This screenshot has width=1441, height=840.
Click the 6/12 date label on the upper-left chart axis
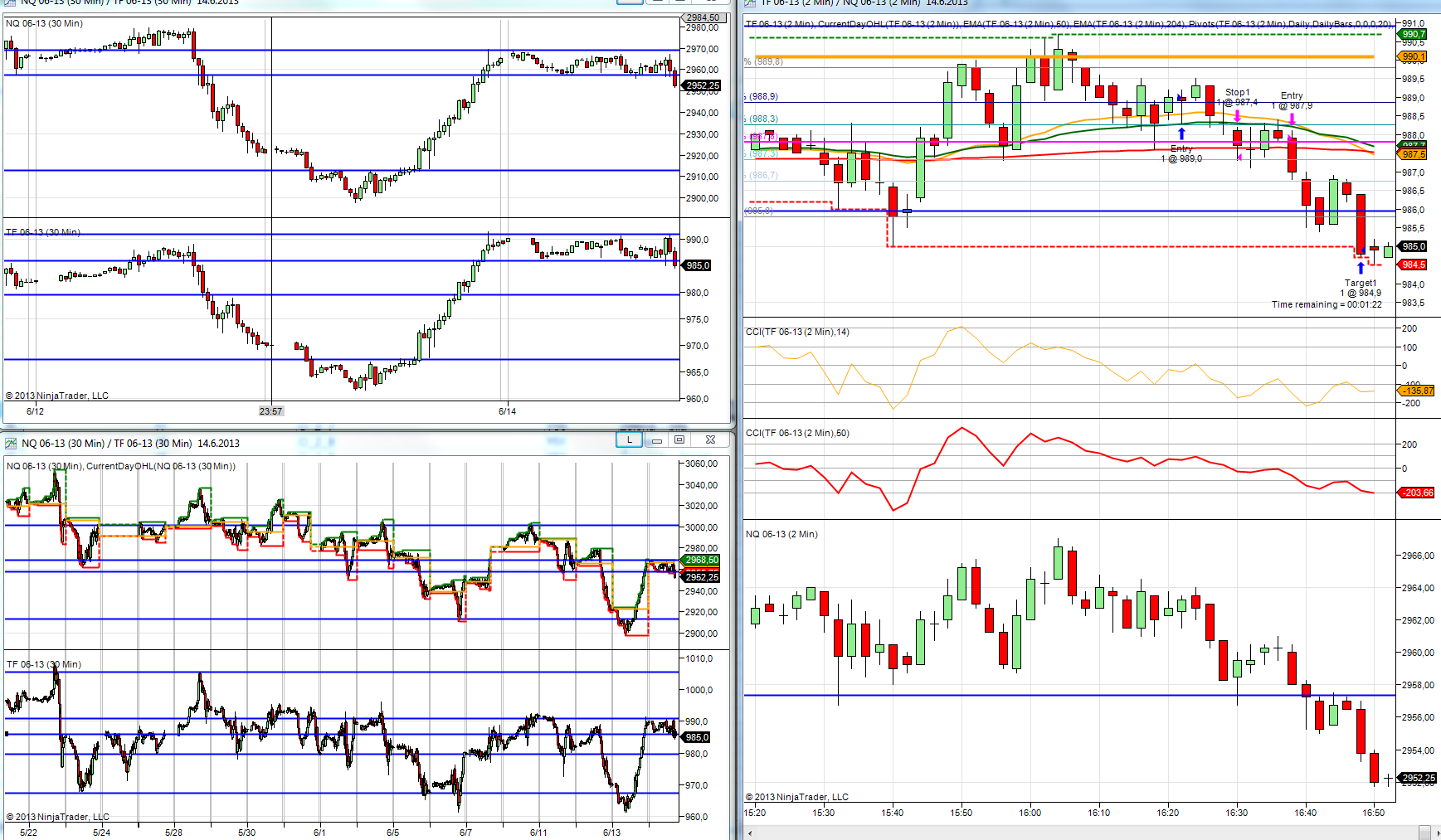click(x=35, y=411)
